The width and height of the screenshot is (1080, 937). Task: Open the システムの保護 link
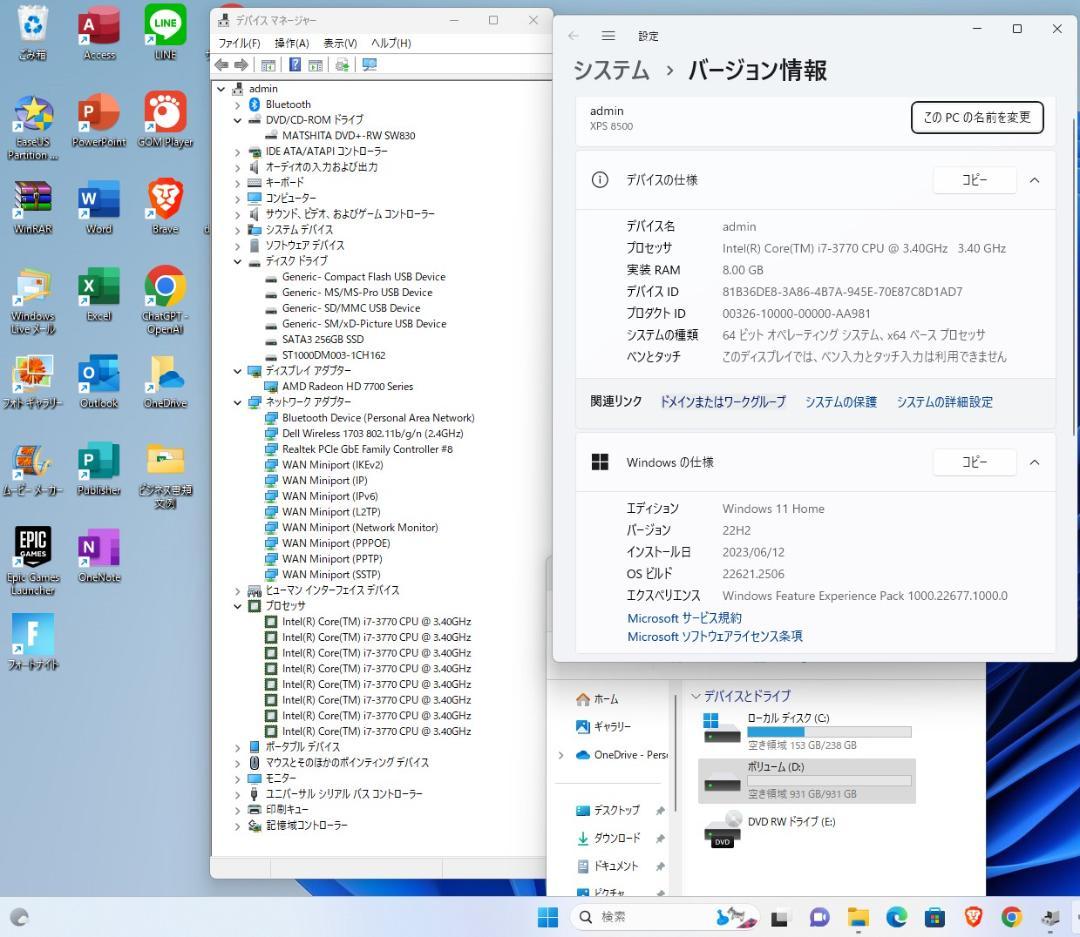[x=840, y=401]
